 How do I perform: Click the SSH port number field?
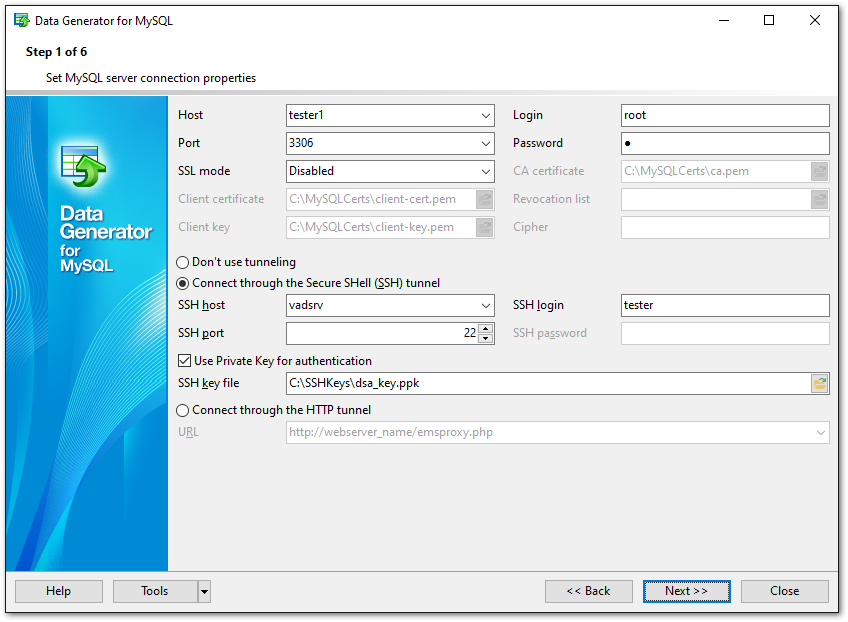point(382,334)
